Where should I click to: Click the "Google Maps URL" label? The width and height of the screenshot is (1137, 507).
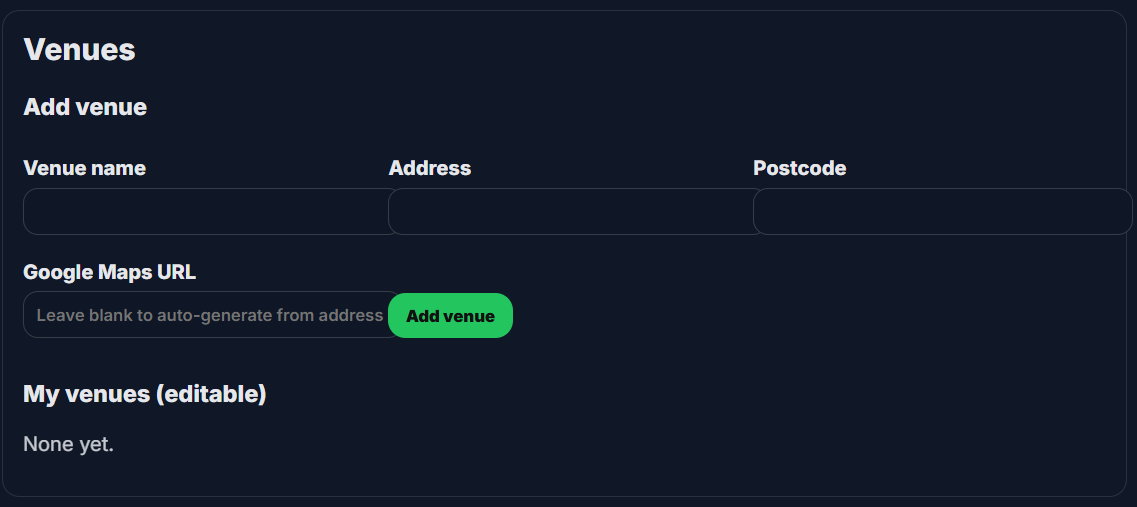coord(109,272)
